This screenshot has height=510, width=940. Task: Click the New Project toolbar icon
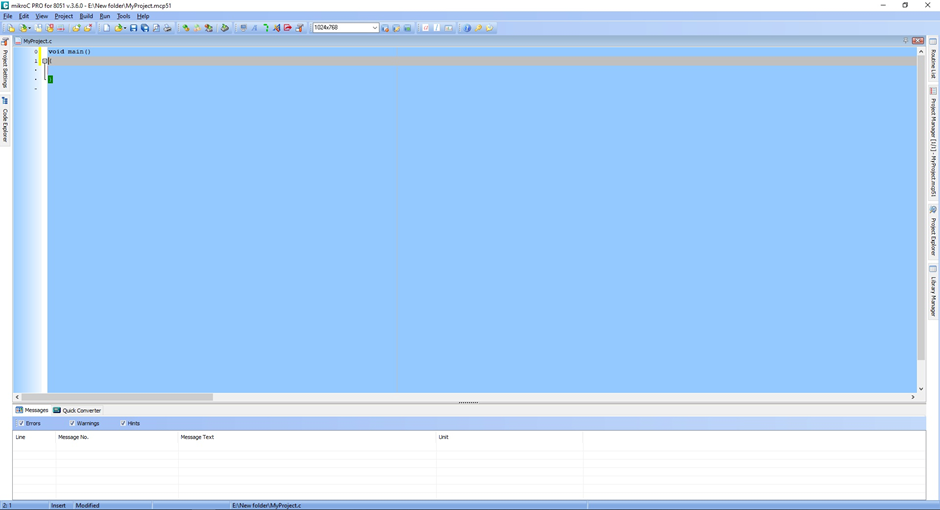(x=10, y=28)
